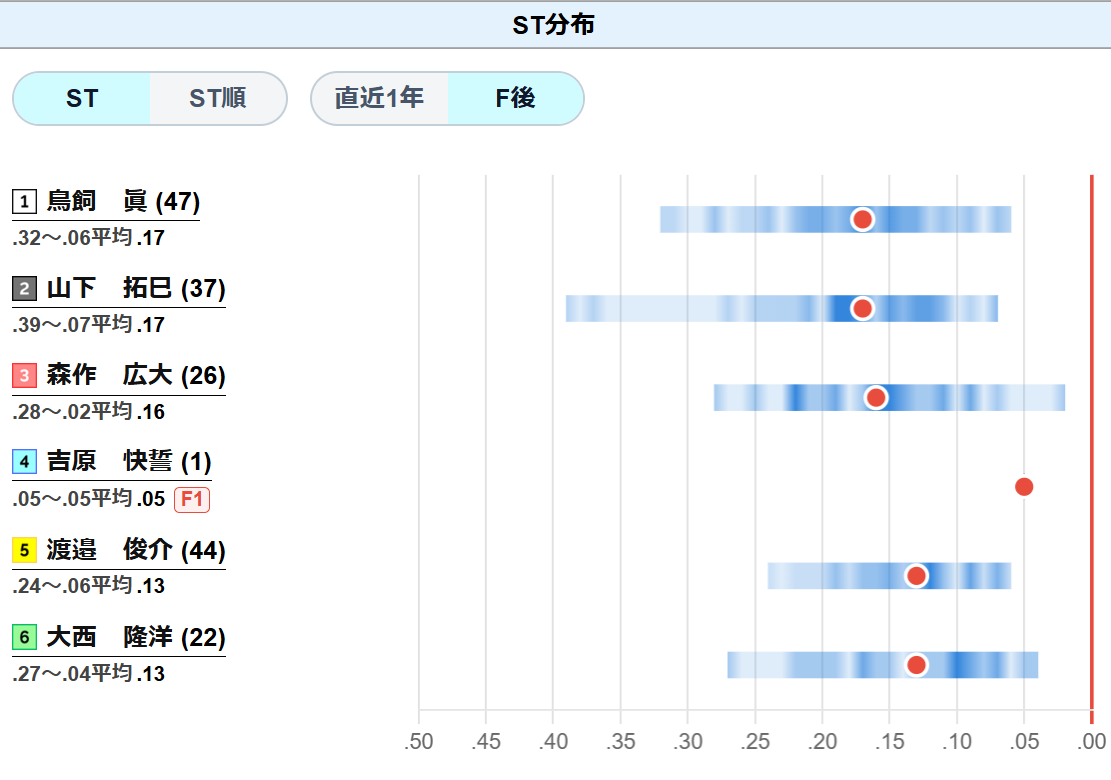Click the green lane 6 number badge

coord(24,637)
